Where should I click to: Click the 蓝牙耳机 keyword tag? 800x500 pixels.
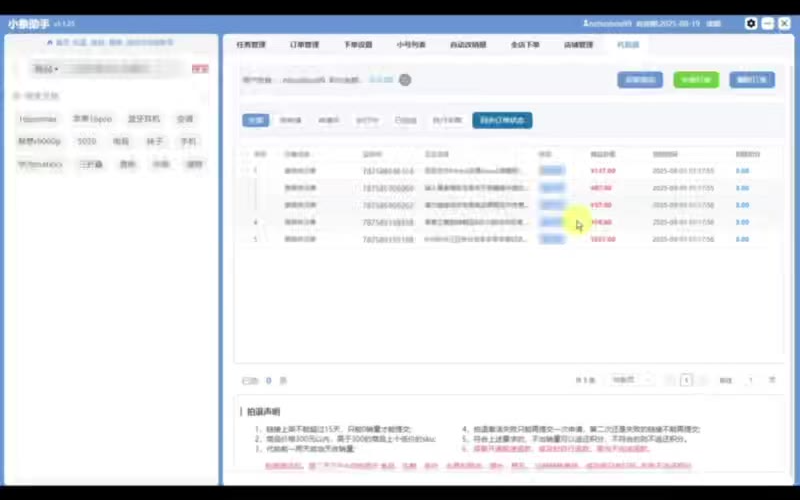pos(138,118)
